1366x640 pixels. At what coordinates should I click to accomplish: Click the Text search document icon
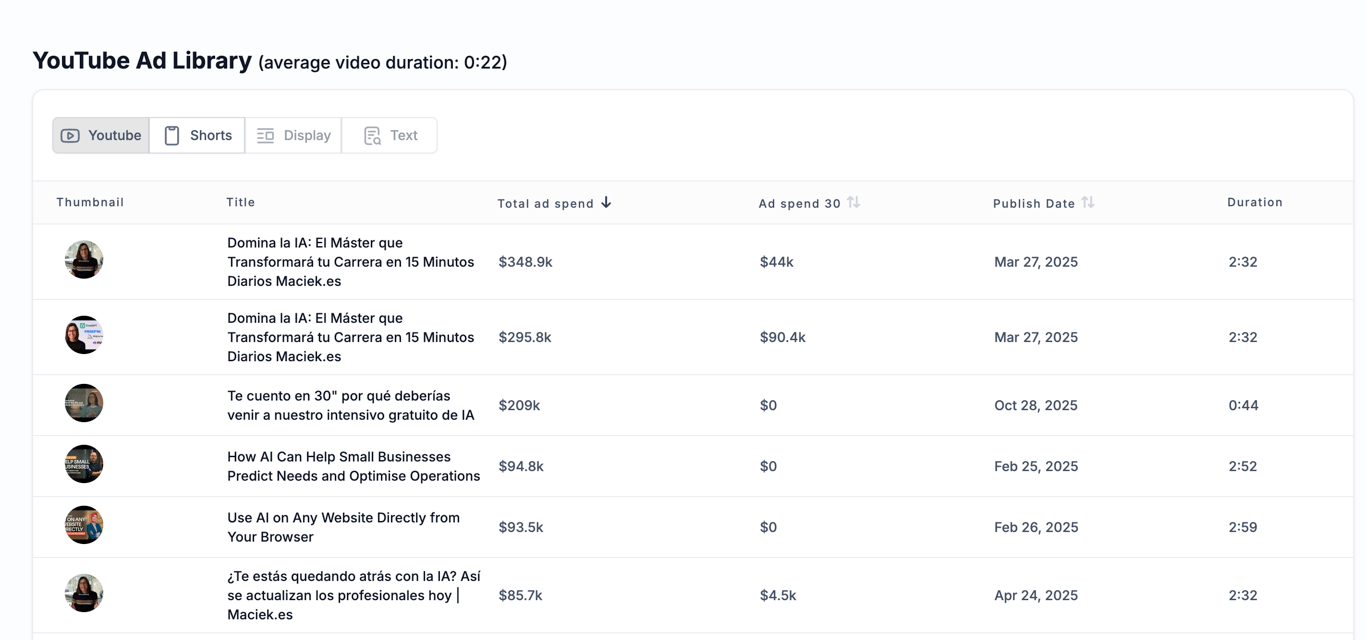[x=372, y=136]
